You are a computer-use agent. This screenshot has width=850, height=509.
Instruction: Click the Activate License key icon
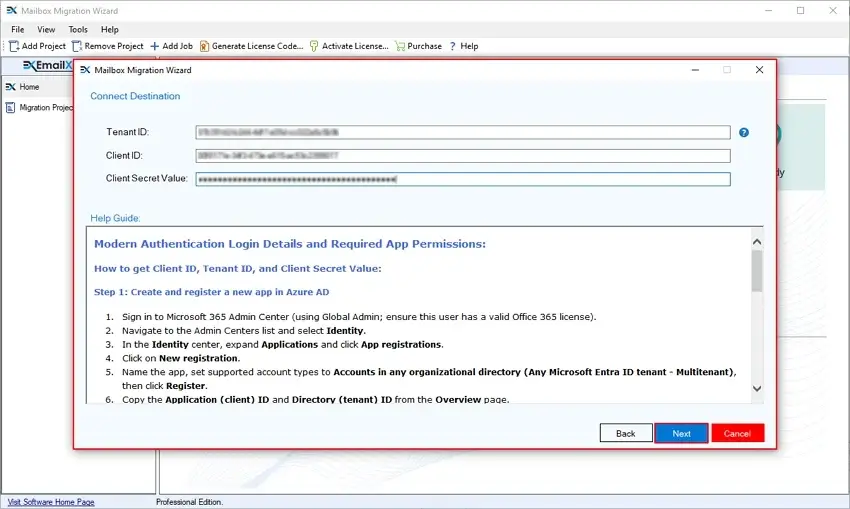pyautogui.click(x=314, y=46)
